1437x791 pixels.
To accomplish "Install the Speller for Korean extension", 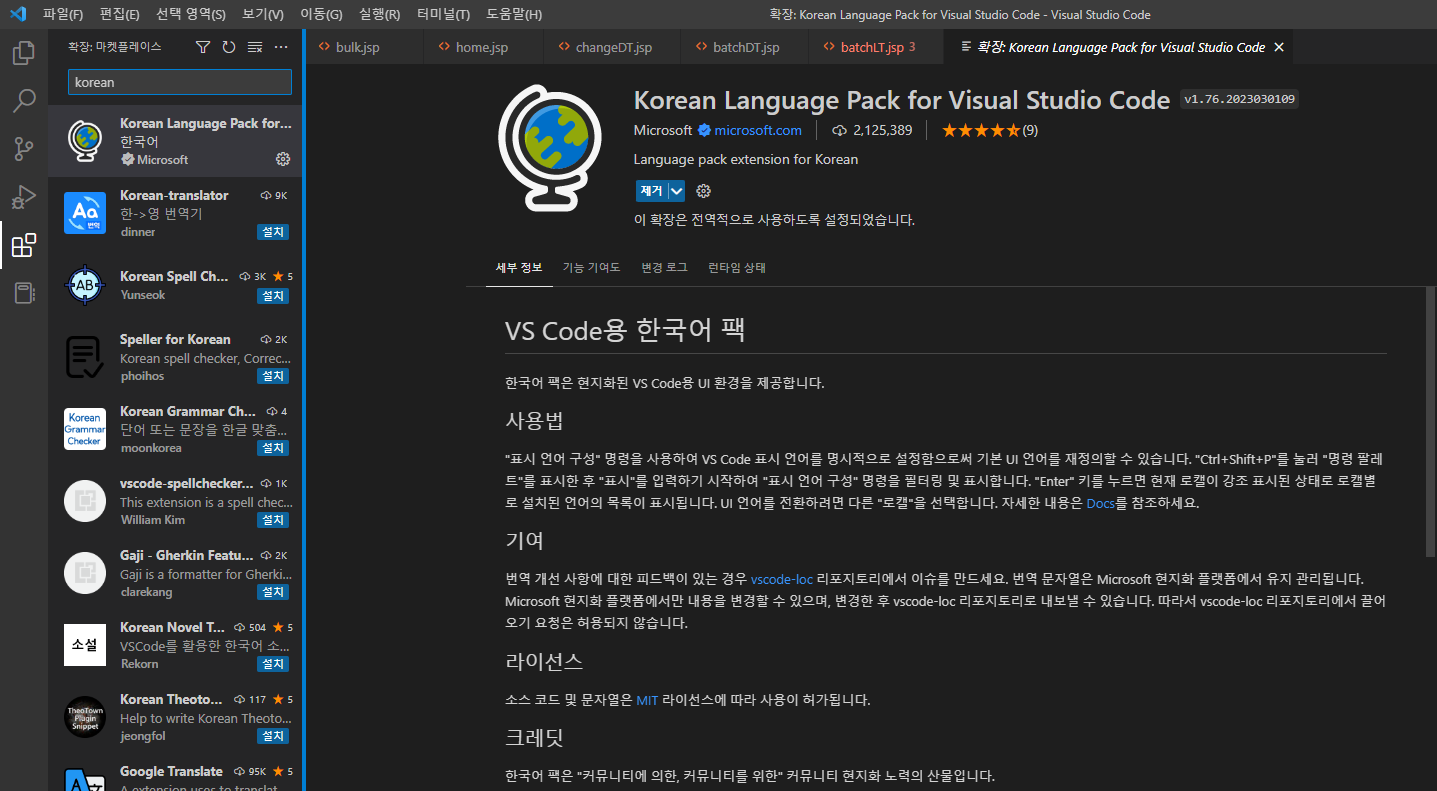I will point(273,376).
